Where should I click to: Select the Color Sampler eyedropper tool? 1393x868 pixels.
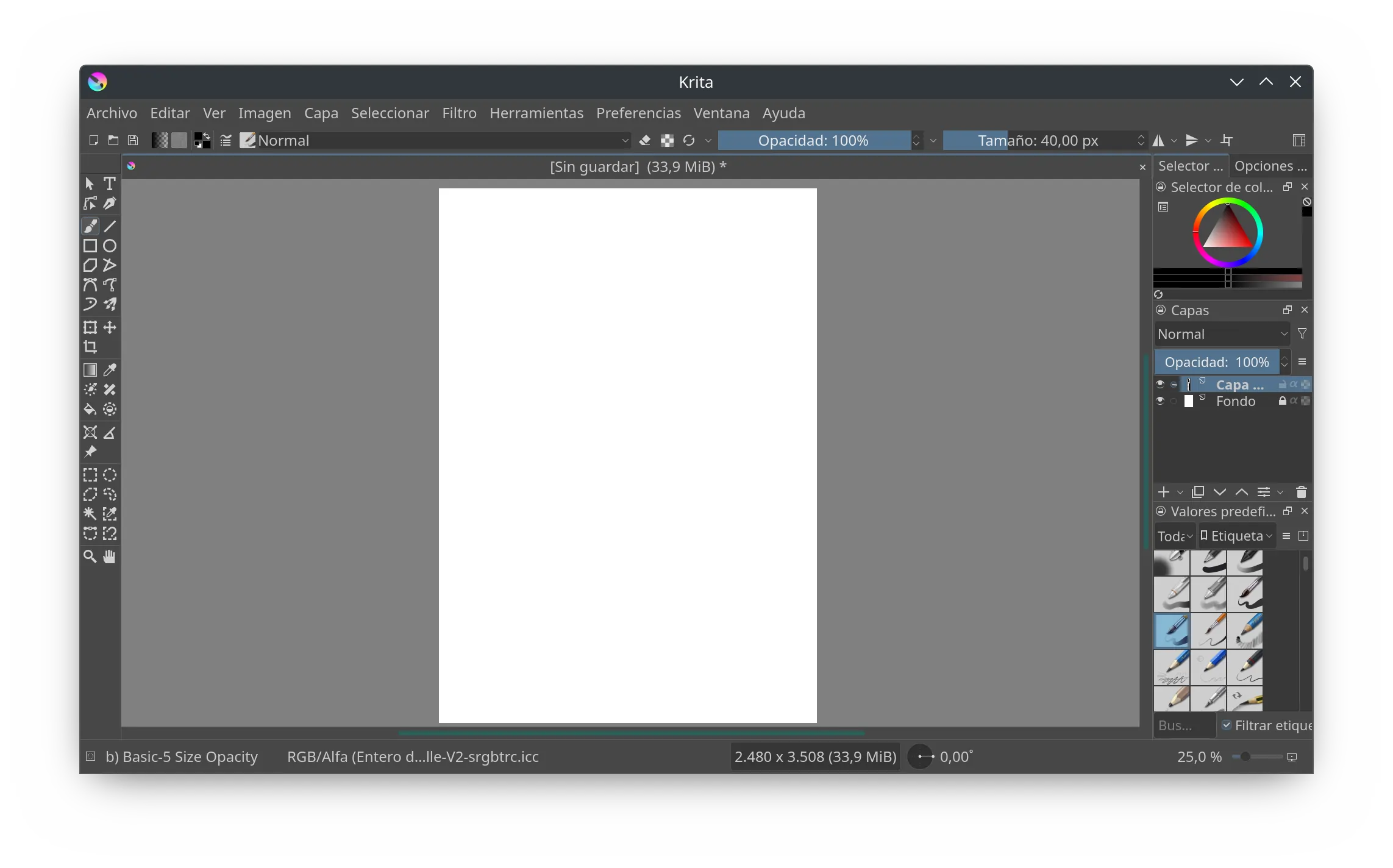110,370
